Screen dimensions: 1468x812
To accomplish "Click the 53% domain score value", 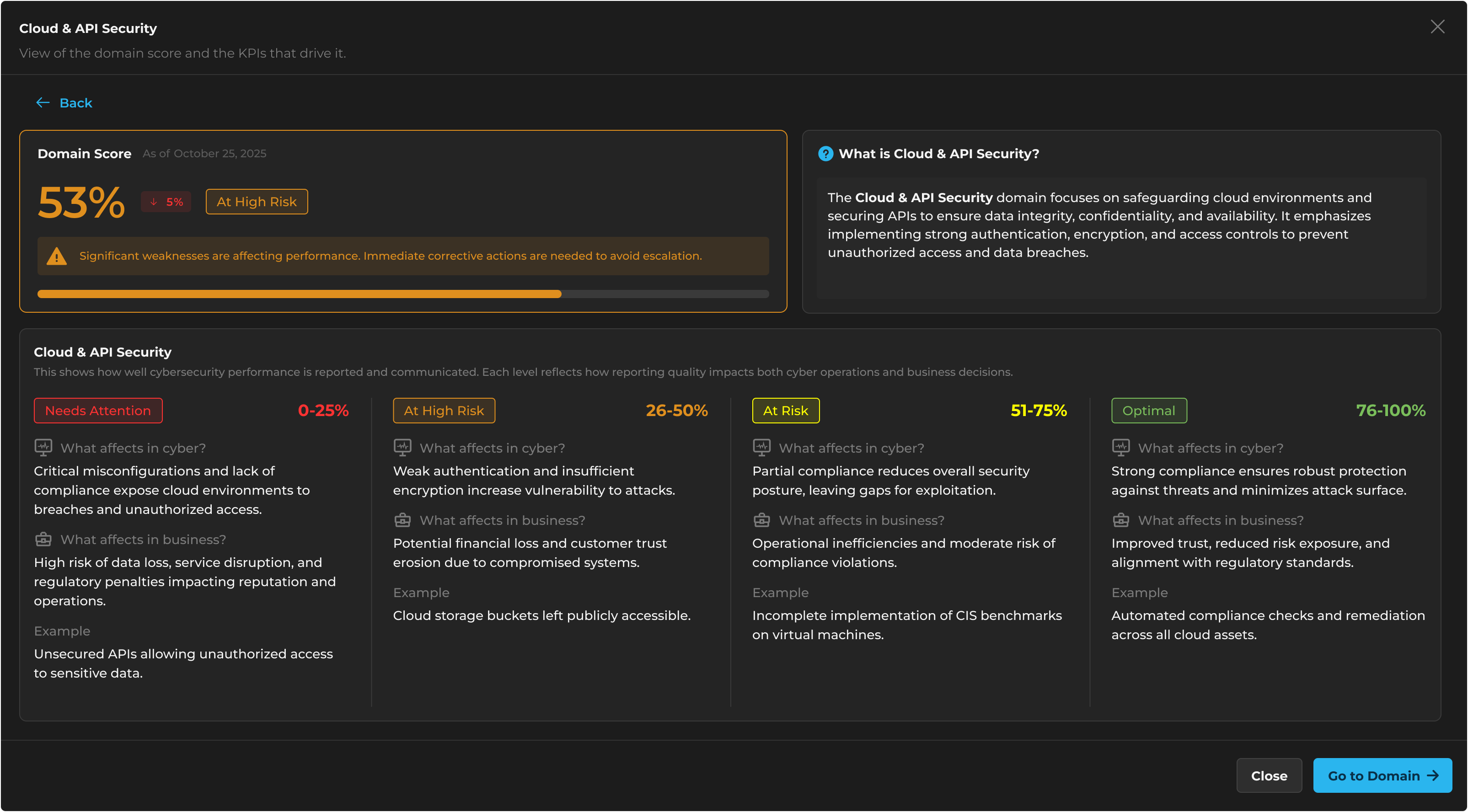I will point(81,202).
